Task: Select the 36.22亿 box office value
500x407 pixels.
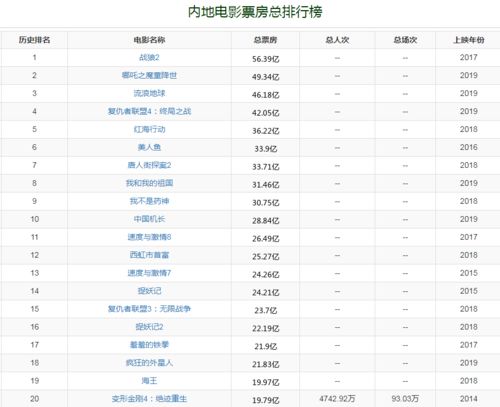Action: [265, 131]
